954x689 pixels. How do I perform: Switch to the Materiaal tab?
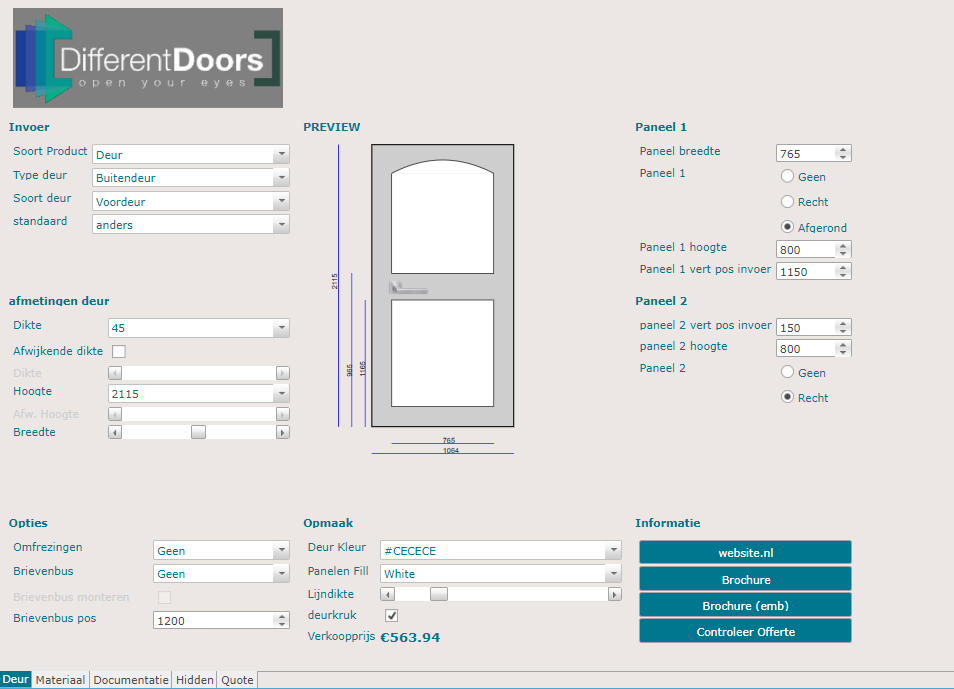tap(60, 680)
